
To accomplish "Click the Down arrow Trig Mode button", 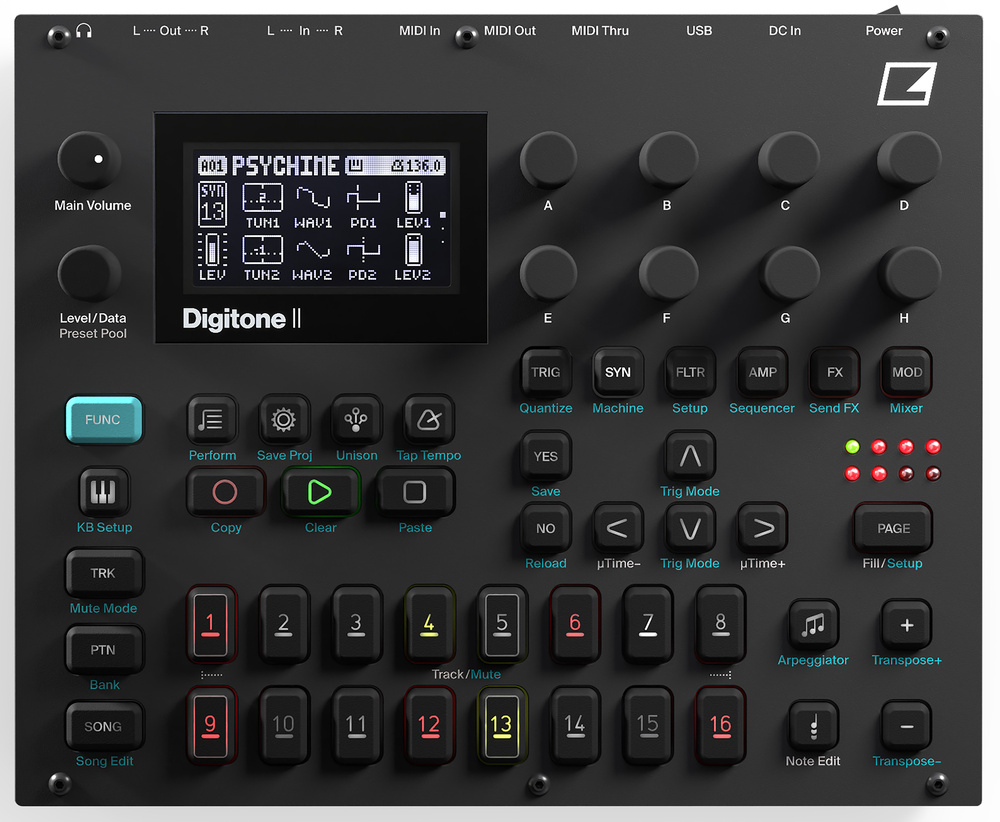I will coord(690,528).
